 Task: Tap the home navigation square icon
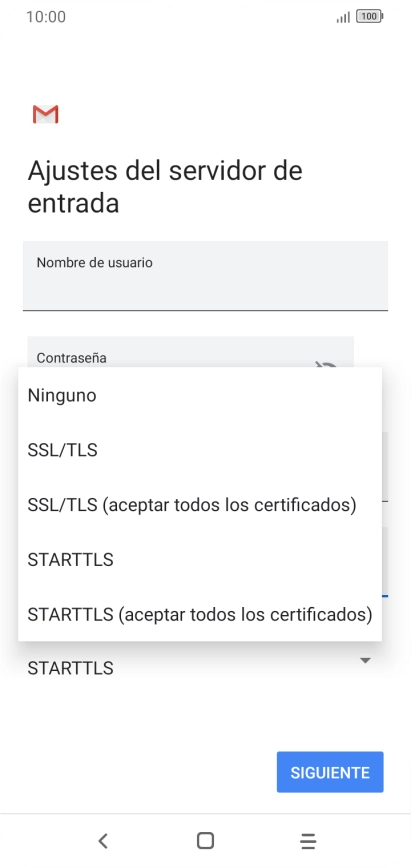[x=206, y=841]
